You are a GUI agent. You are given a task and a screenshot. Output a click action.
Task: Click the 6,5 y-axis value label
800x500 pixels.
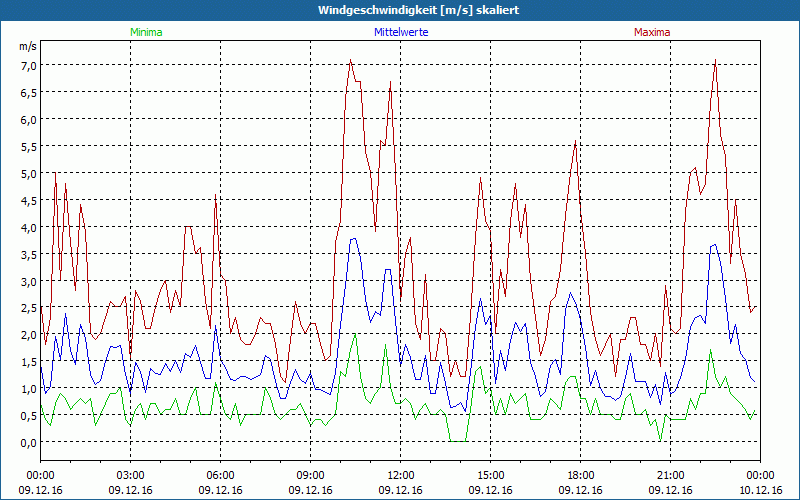pos(29,93)
